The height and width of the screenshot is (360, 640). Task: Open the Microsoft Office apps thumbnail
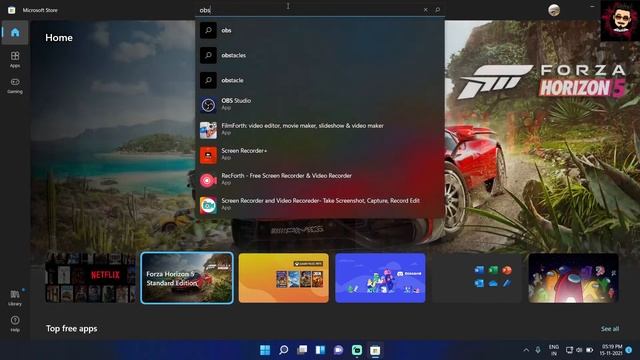point(477,278)
